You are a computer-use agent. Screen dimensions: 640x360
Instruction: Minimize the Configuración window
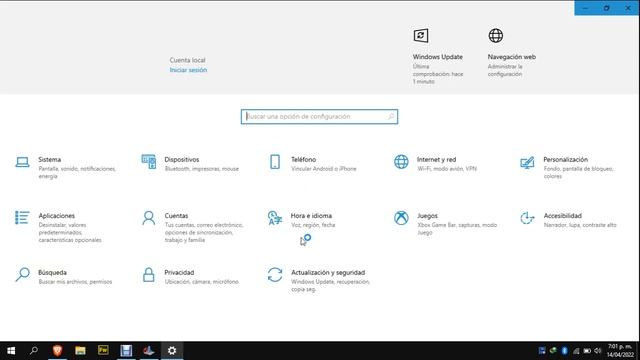click(585, 8)
